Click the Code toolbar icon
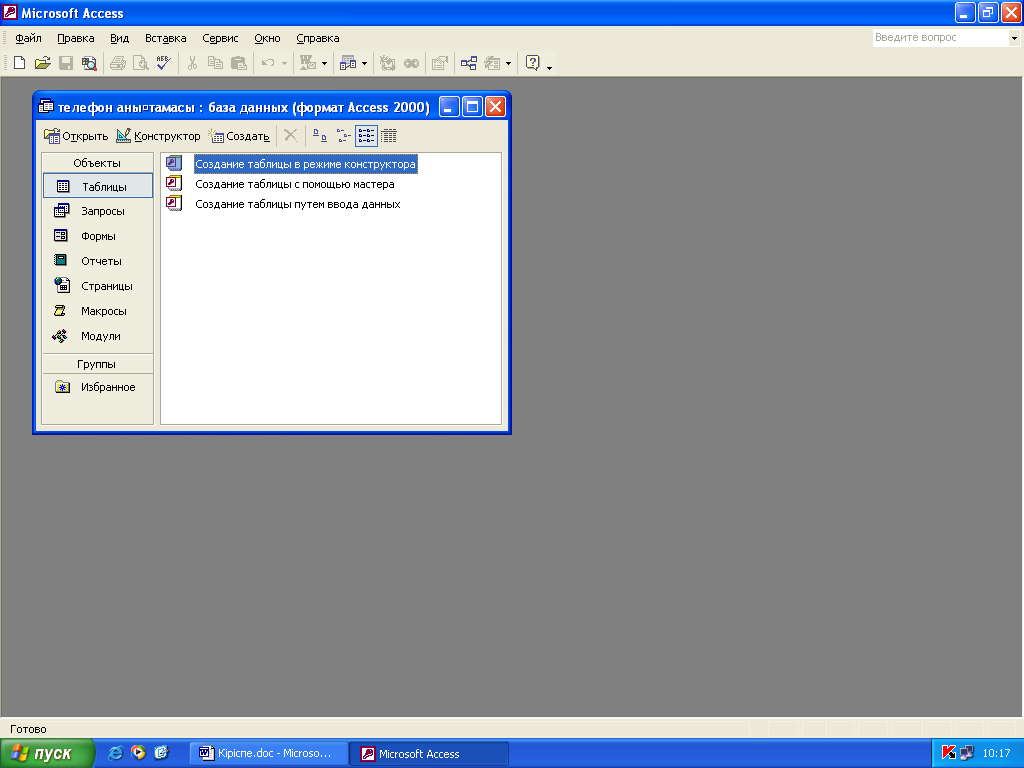 pyautogui.click(x=387, y=63)
